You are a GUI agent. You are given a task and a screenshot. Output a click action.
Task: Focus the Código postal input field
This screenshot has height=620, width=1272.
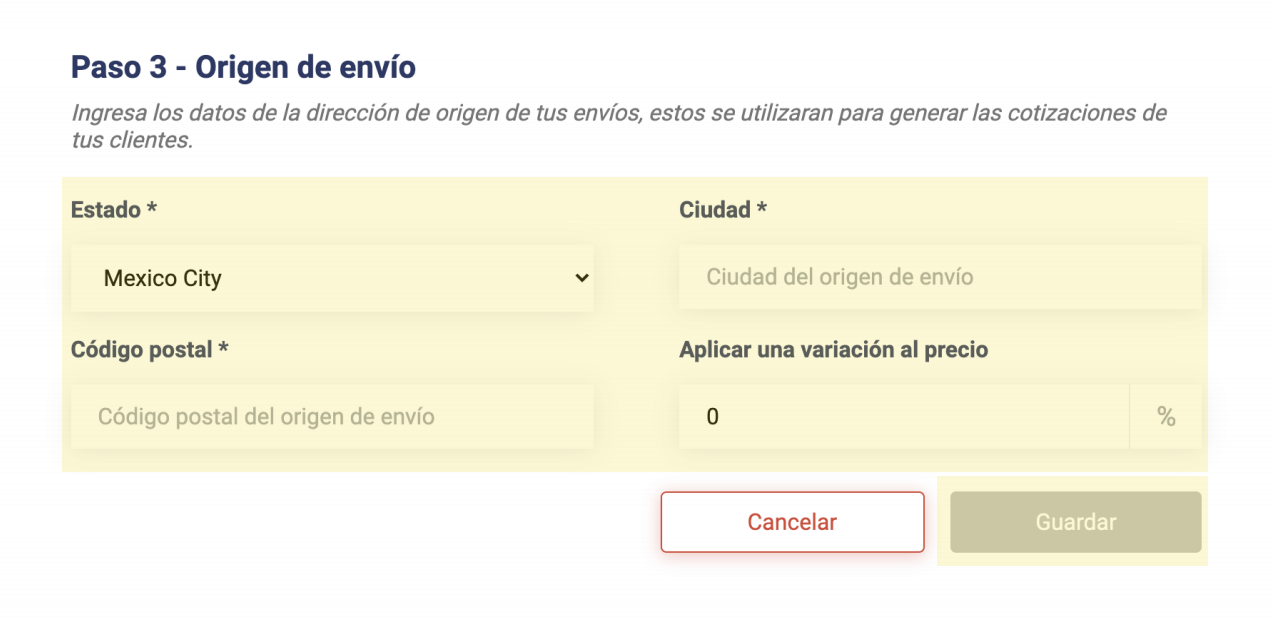pyautogui.click(x=332, y=416)
